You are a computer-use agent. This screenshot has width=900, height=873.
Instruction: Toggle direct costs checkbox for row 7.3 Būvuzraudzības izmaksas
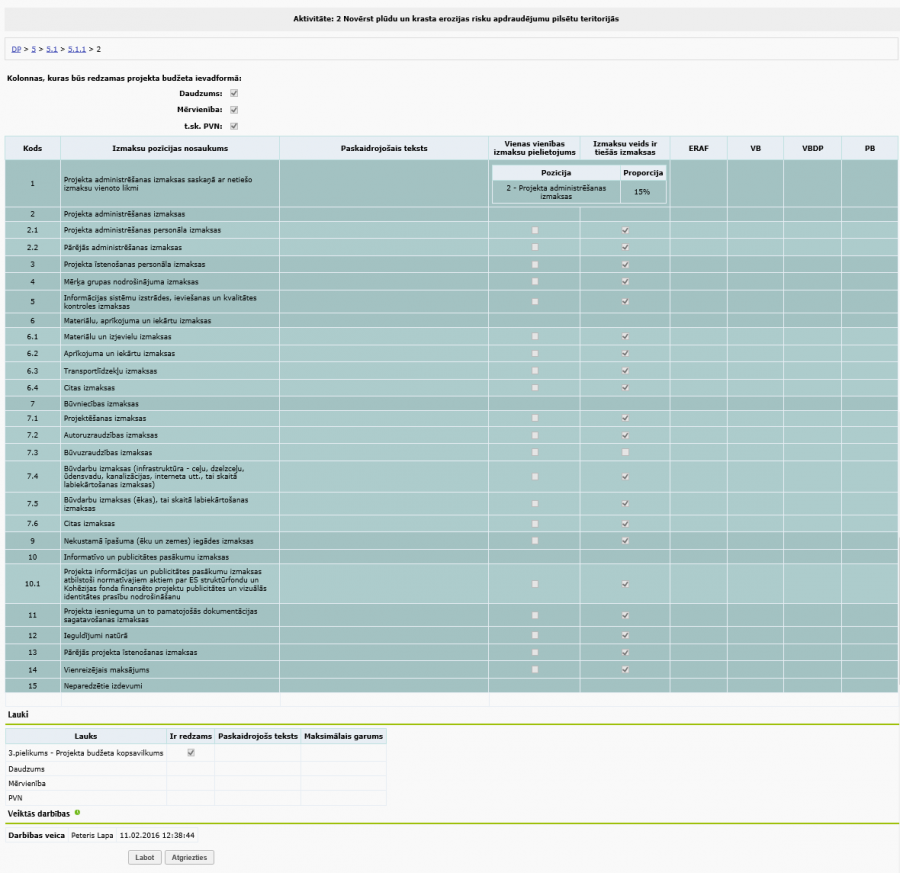pyautogui.click(x=625, y=453)
